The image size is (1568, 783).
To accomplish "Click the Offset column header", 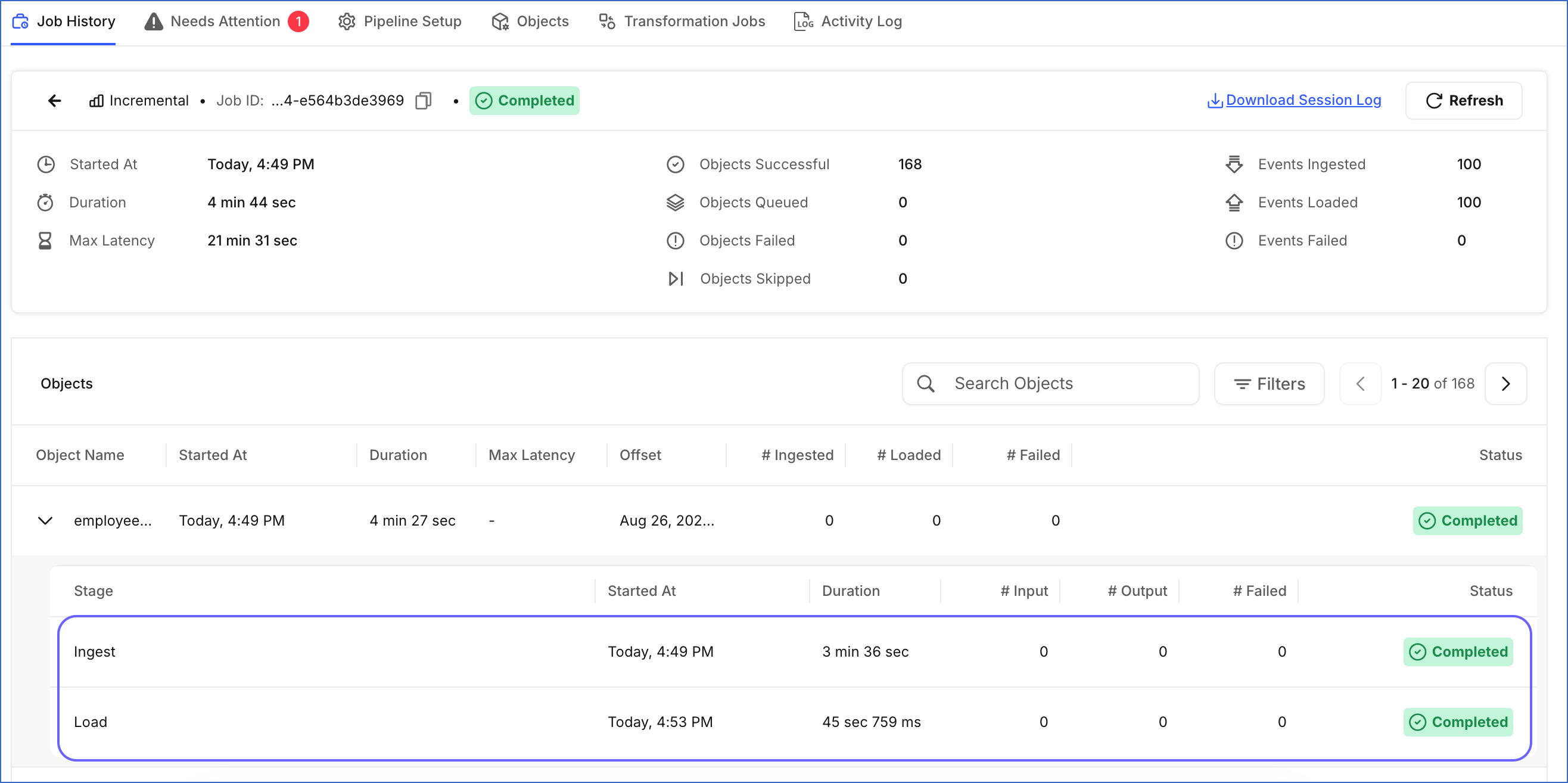I will point(640,455).
